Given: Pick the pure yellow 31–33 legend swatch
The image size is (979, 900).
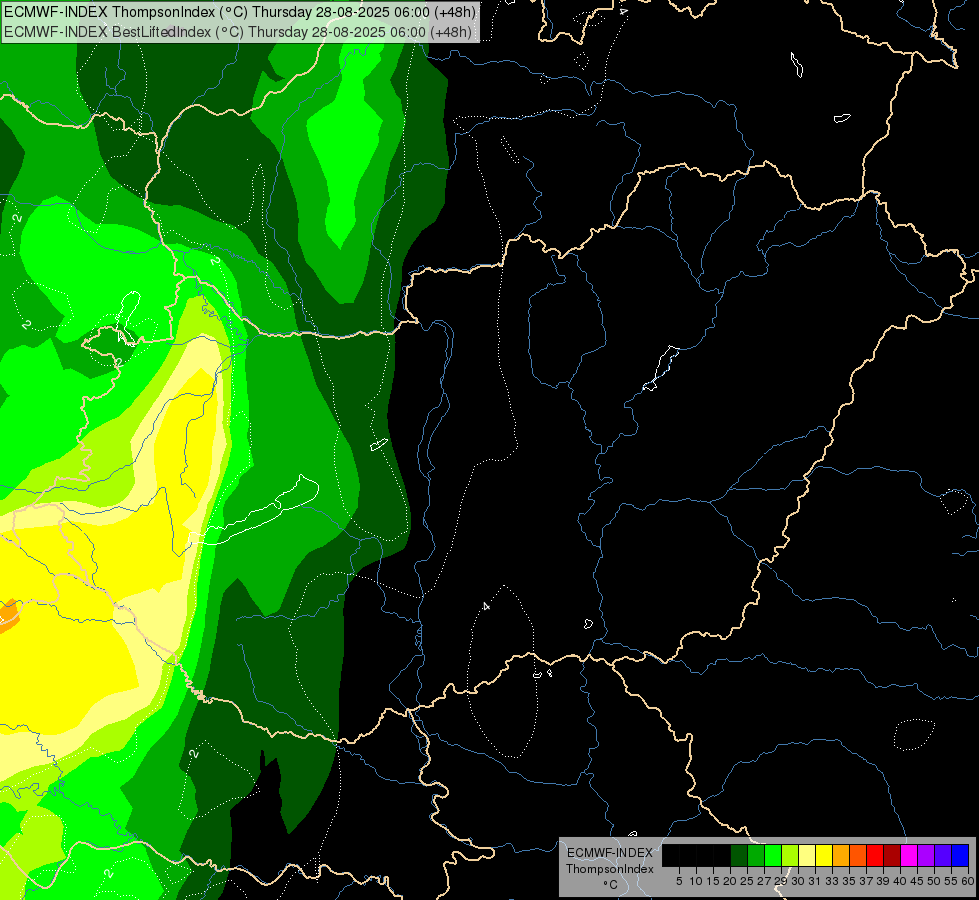Looking at the screenshot, I should pyautogui.click(x=824, y=855).
